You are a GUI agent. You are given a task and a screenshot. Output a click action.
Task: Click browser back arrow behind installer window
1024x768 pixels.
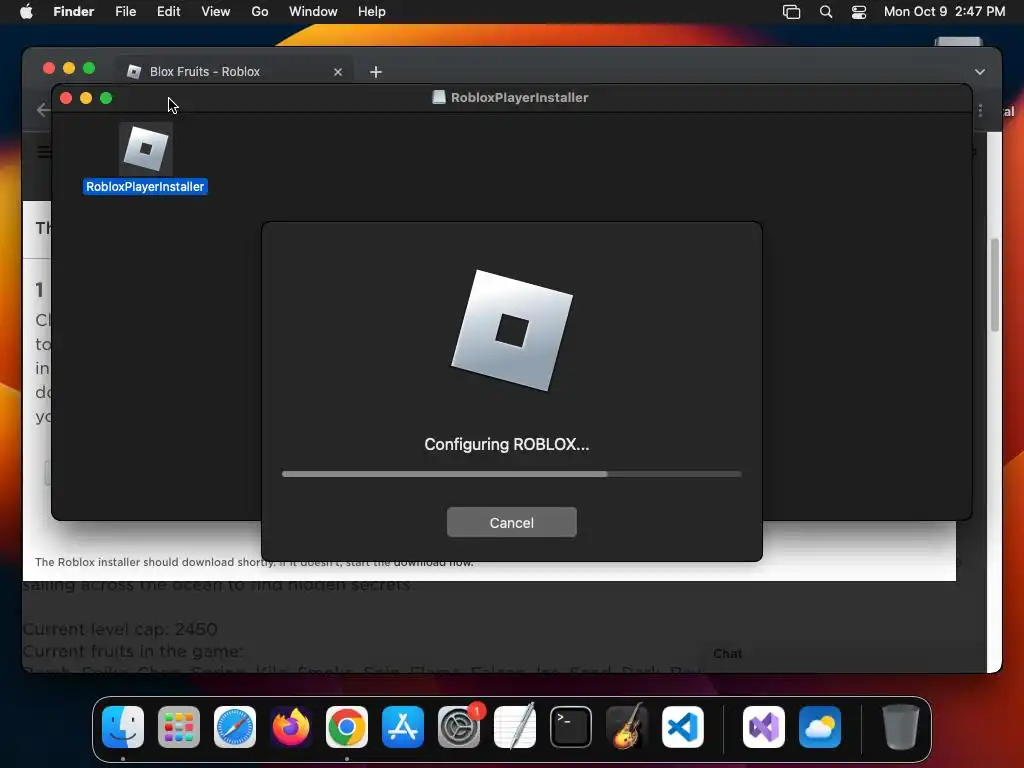click(43, 110)
